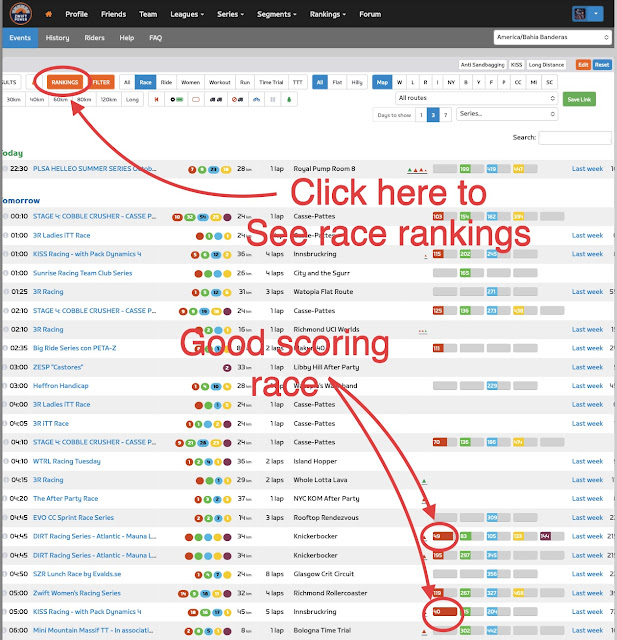Switch to the Events tab
The image size is (617, 640).
(20, 38)
